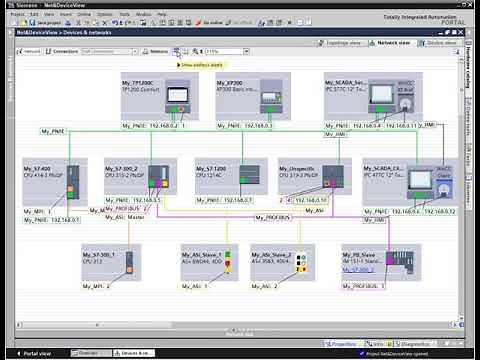Click the My_PN/IE 192.168.0.7 address label
Viewport: 480px width, 360px height.
[x=224, y=200]
